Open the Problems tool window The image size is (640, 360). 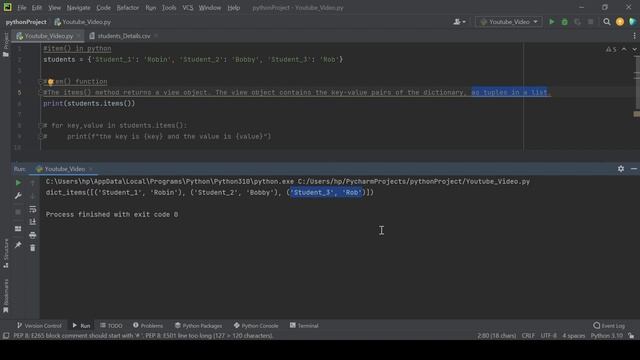148,326
